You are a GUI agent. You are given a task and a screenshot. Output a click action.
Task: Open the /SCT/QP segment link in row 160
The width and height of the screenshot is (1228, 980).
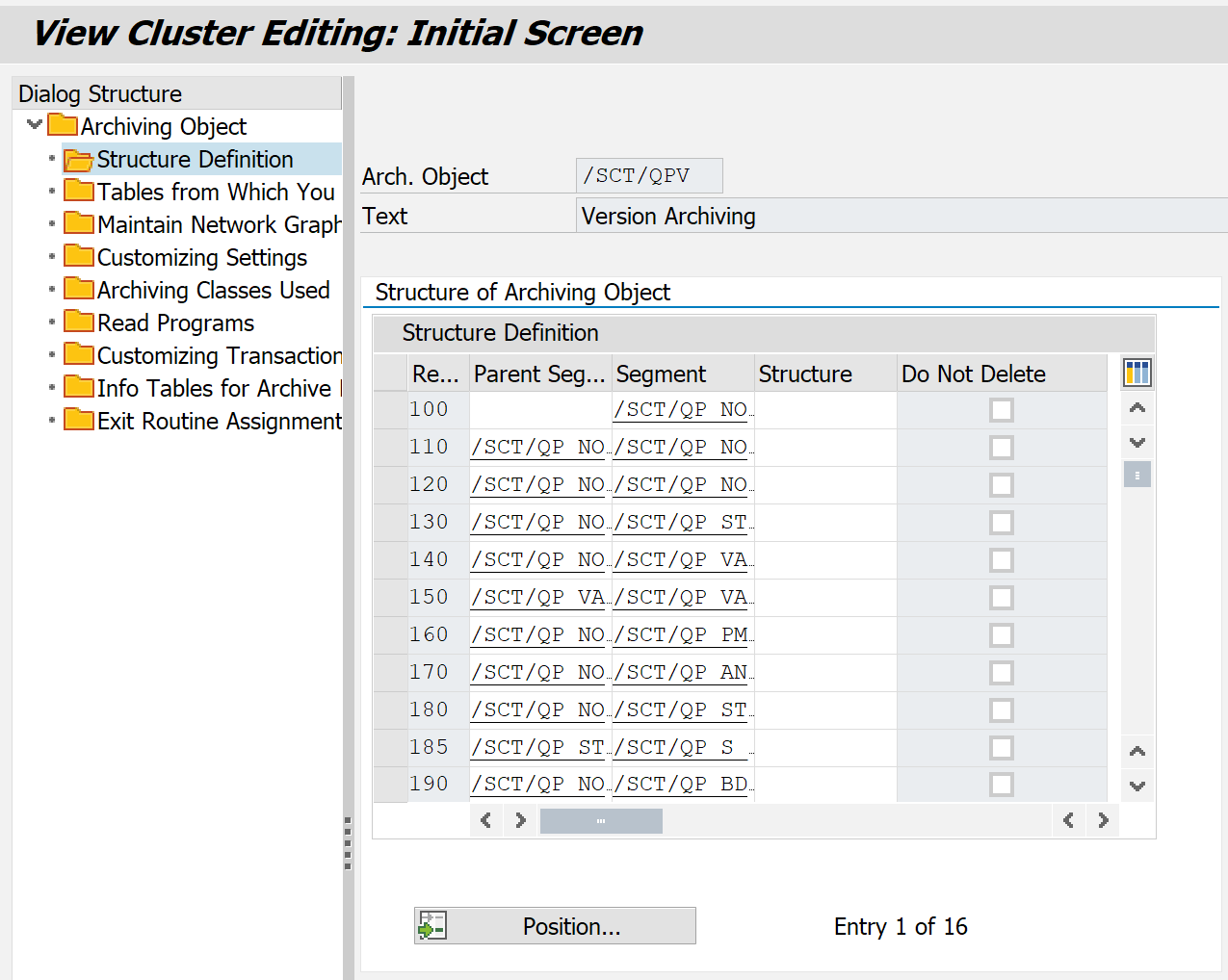(682, 635)
